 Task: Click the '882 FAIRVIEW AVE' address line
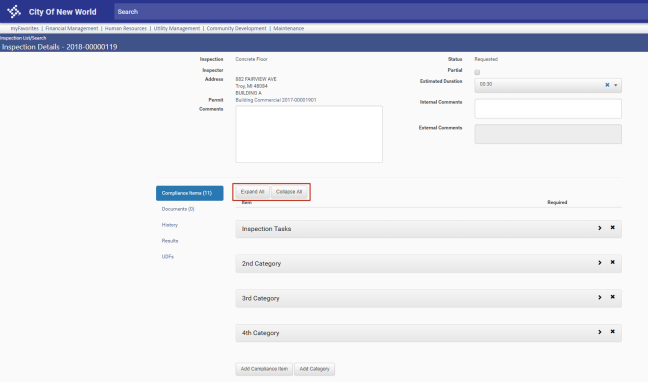coord(256,79)
